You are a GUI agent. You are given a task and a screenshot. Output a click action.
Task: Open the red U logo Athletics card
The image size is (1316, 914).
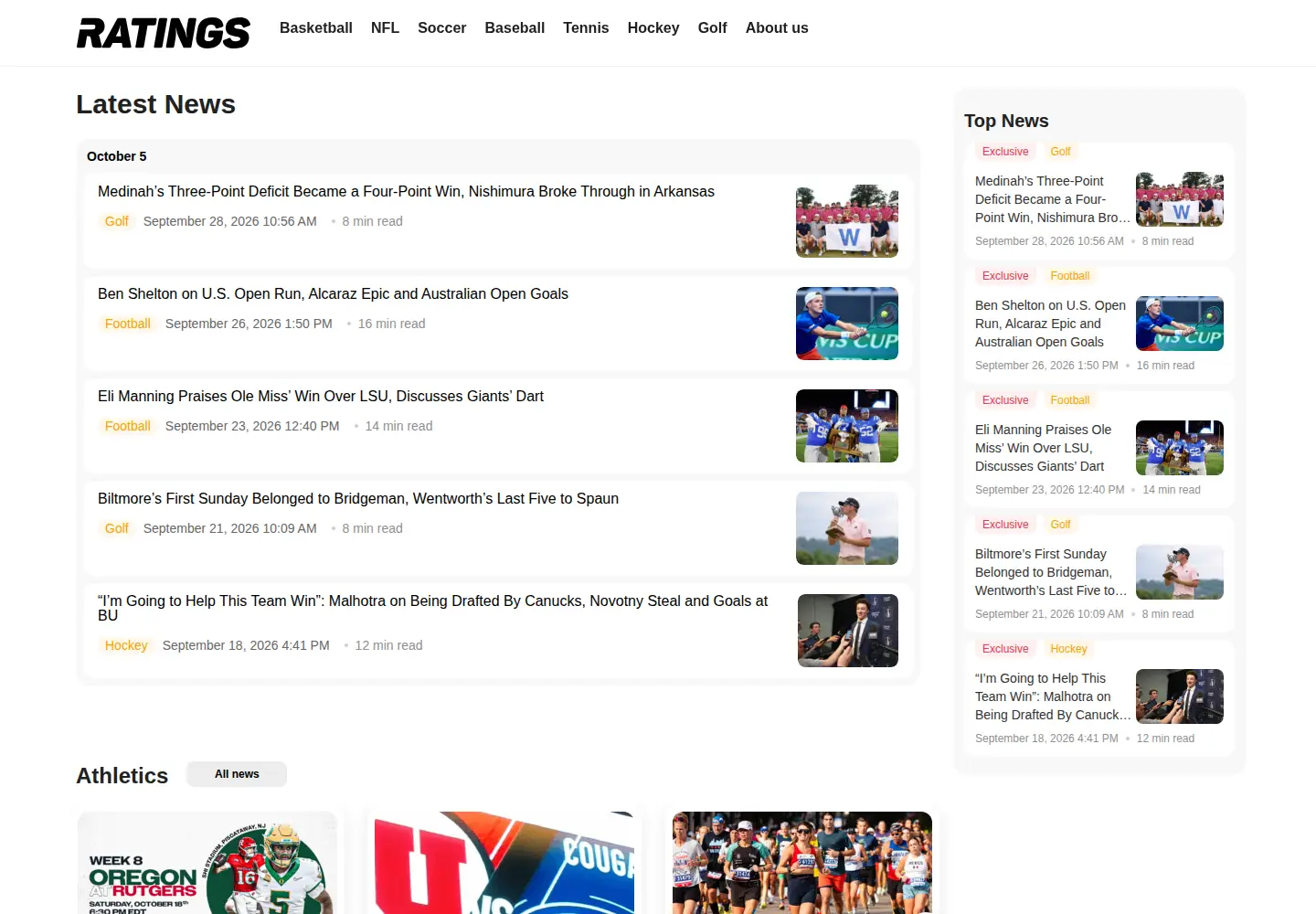click(504, 863)
